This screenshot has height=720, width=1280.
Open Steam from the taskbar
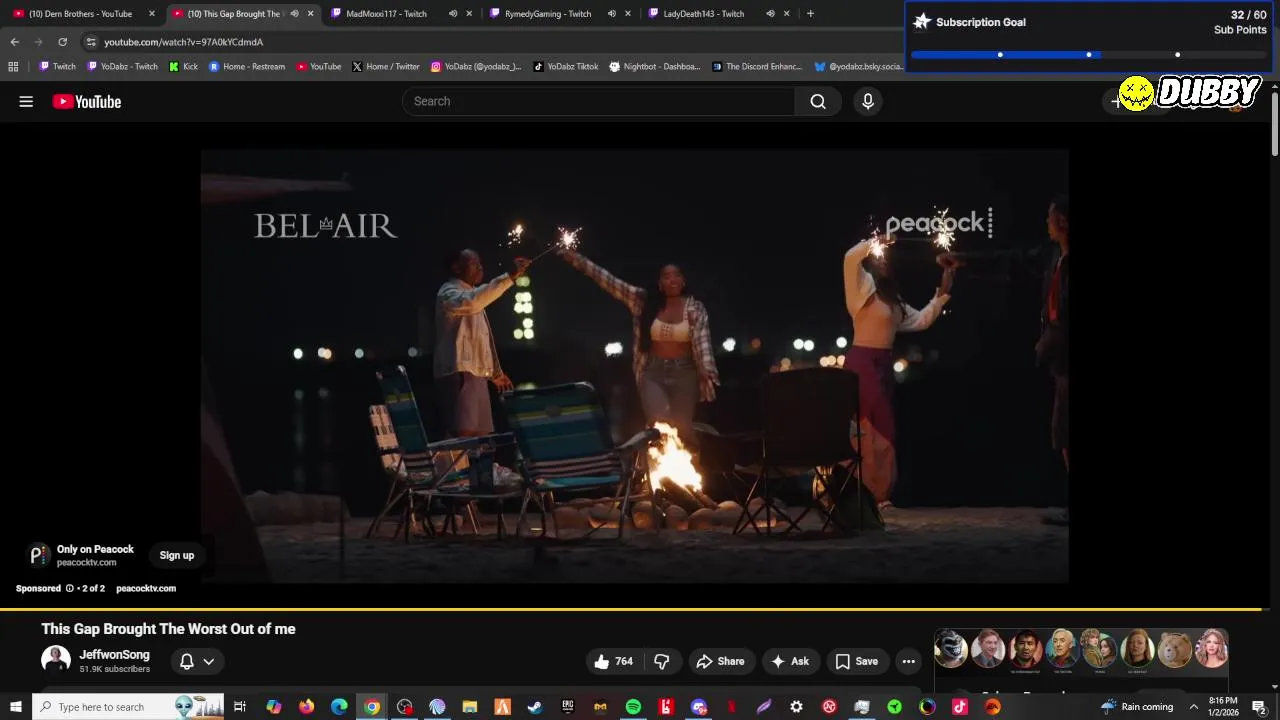[x=535, y=707]
